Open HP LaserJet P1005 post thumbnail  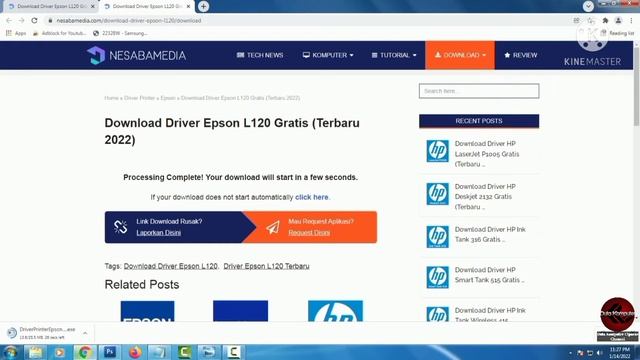coord(438,151)
